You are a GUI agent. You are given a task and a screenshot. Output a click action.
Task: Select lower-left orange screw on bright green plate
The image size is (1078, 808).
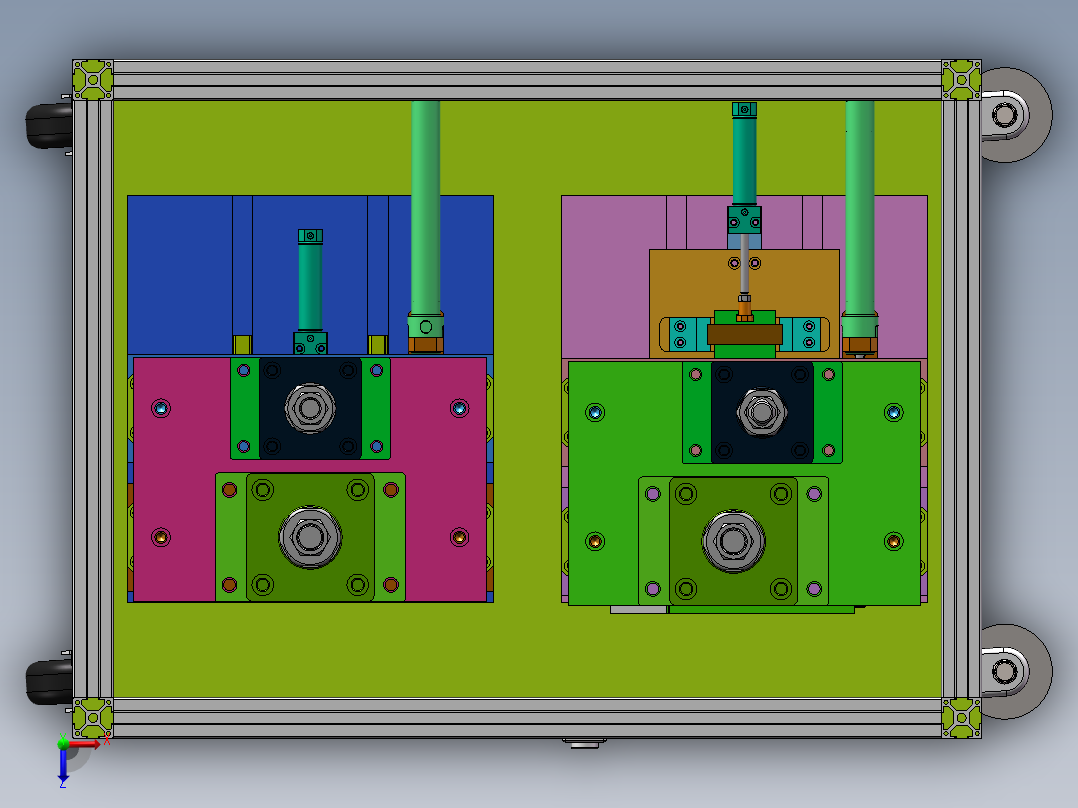point(595,541)
